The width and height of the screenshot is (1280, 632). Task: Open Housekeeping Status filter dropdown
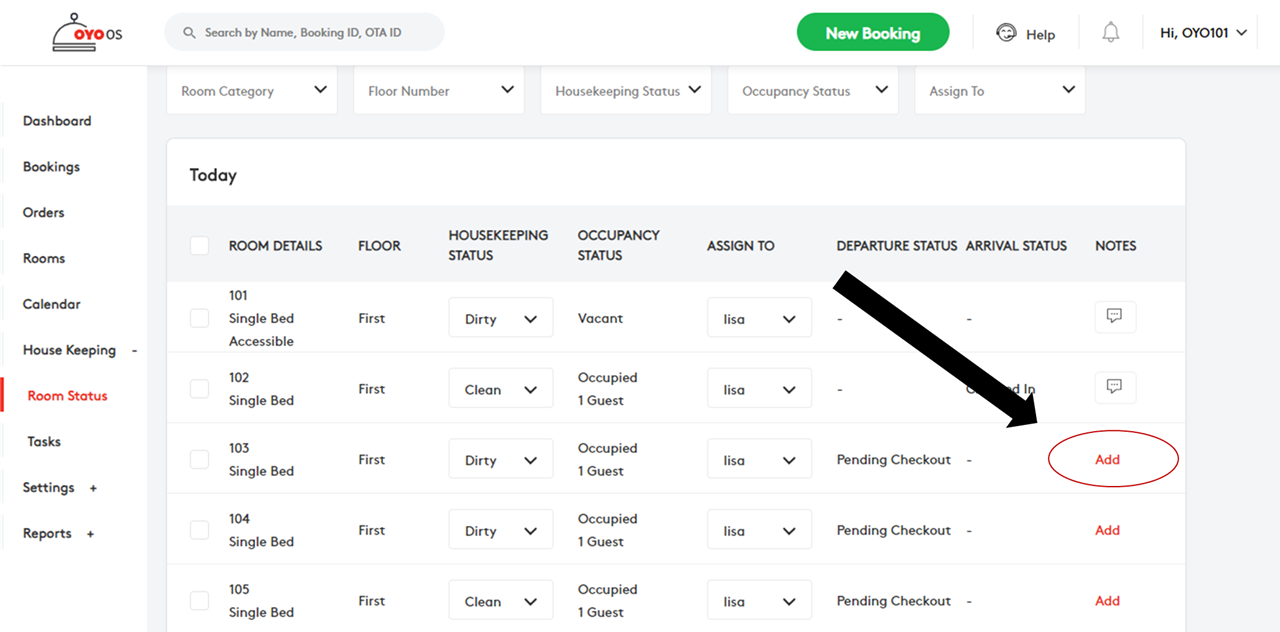[x=626, y=91]
